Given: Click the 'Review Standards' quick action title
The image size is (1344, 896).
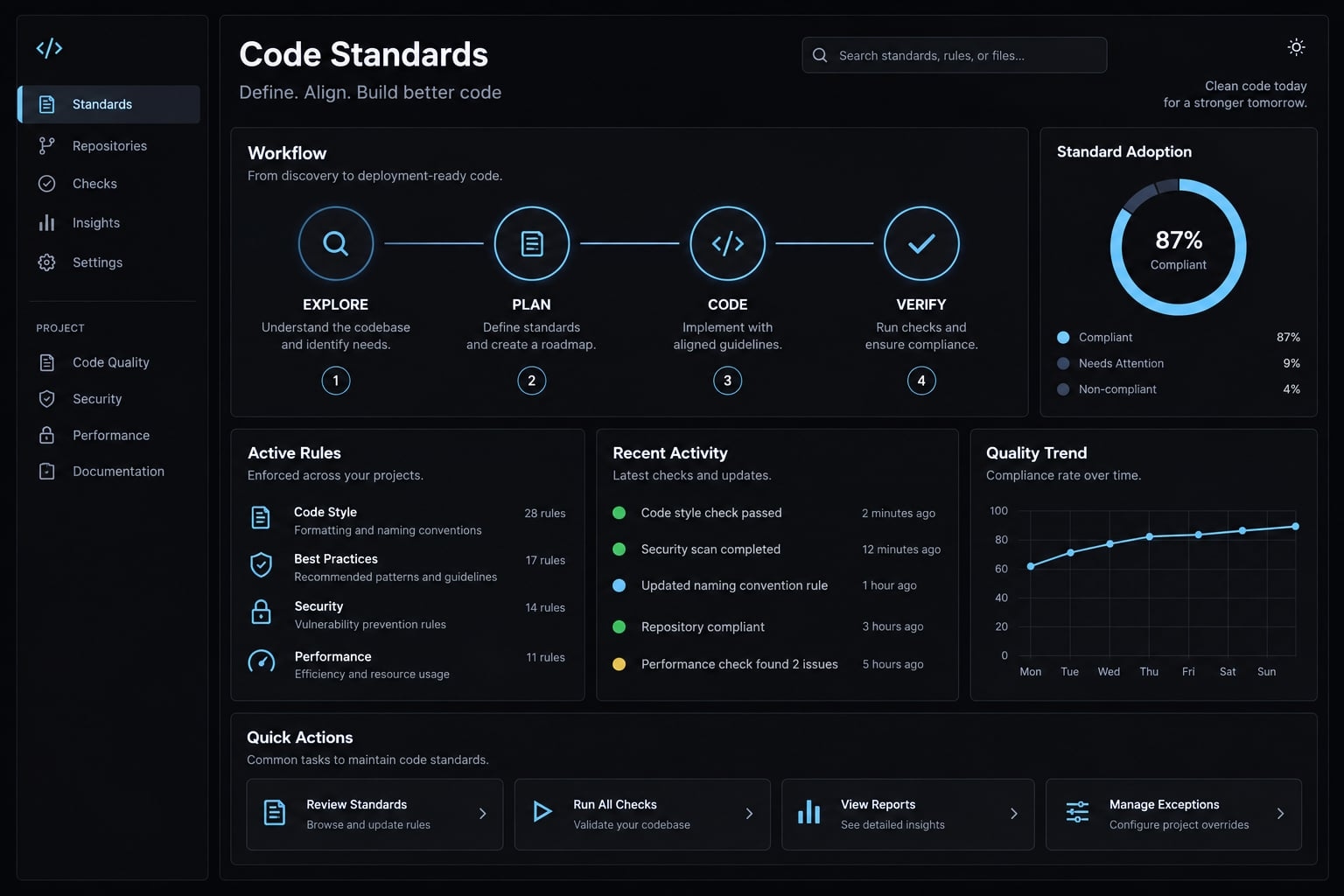Looking at the screenshot, I should tap(357, 804).
